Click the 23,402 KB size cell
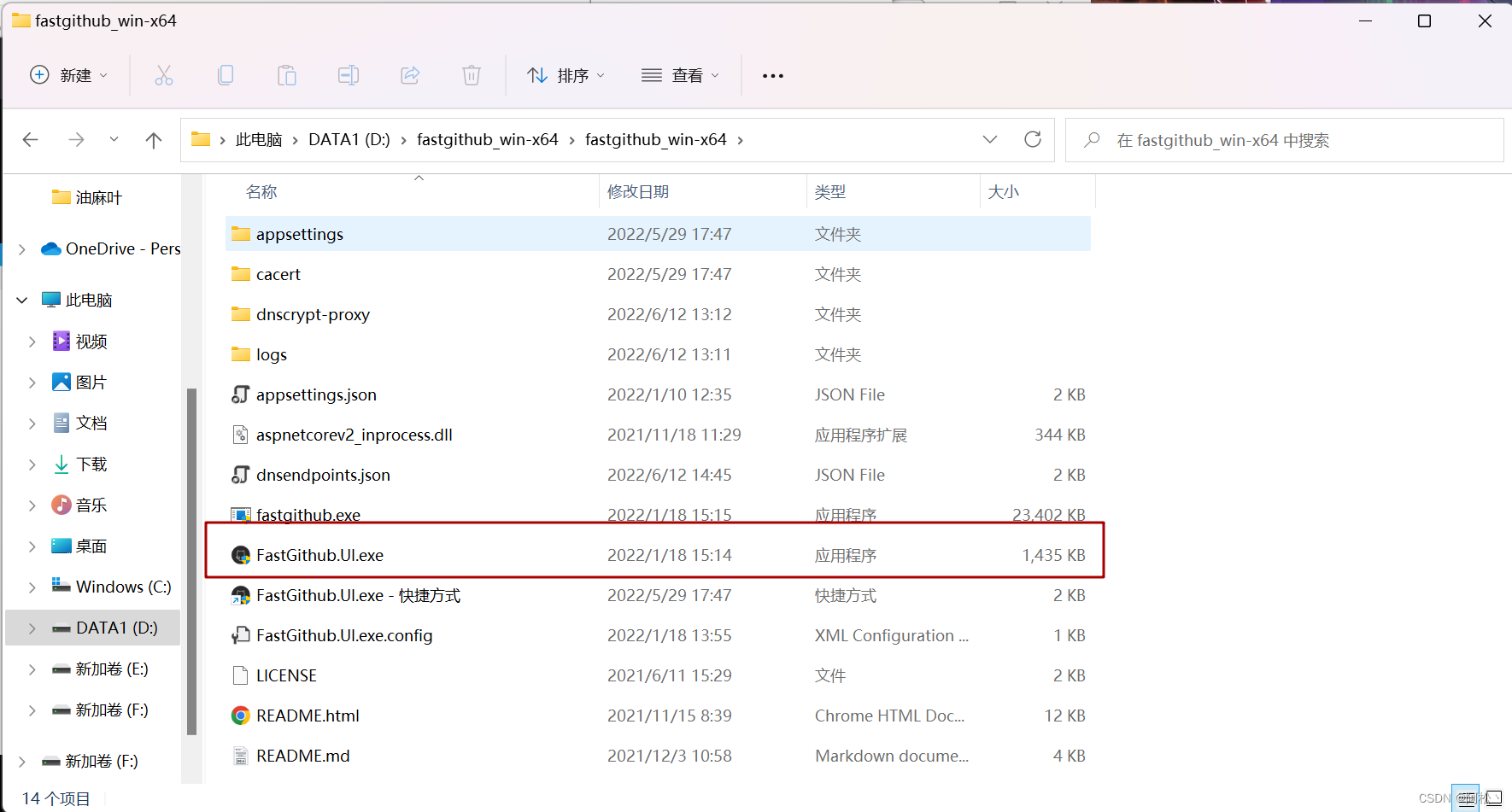The width and height of the screenshot is (1512, 812). tap(1049, 515)
